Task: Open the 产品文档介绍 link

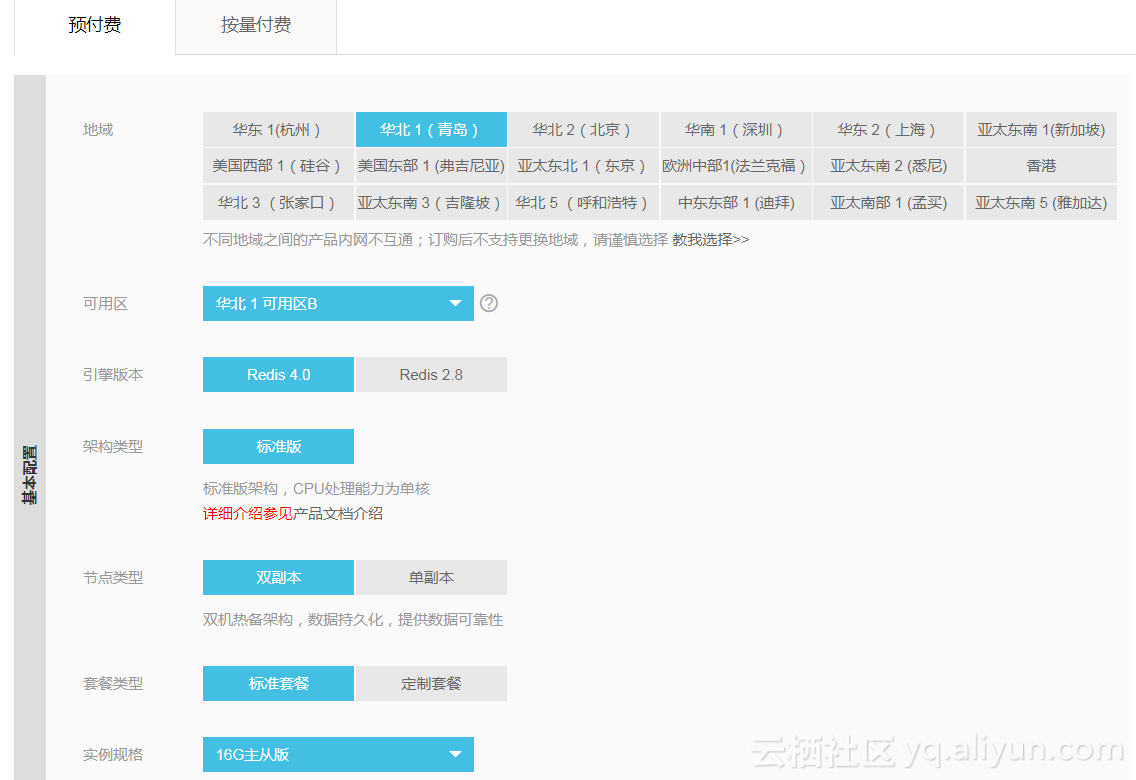Action: pos(338,513)
